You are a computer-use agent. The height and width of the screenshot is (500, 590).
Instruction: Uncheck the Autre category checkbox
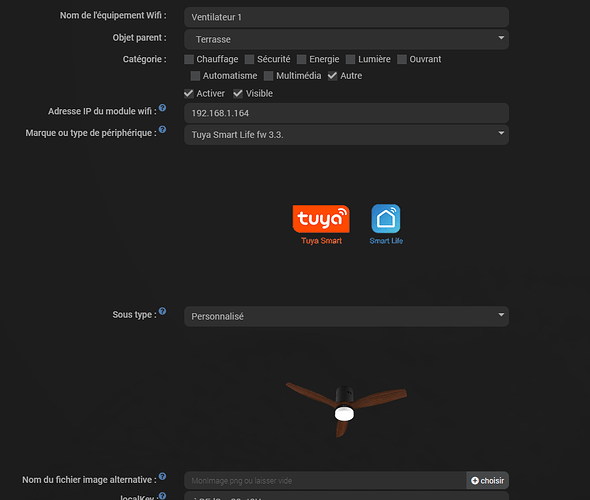[x=332, y=76]
